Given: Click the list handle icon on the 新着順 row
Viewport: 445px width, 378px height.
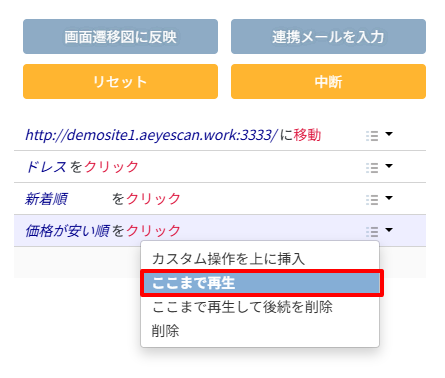Looking at the screenshot, I should tap(372, 200).
